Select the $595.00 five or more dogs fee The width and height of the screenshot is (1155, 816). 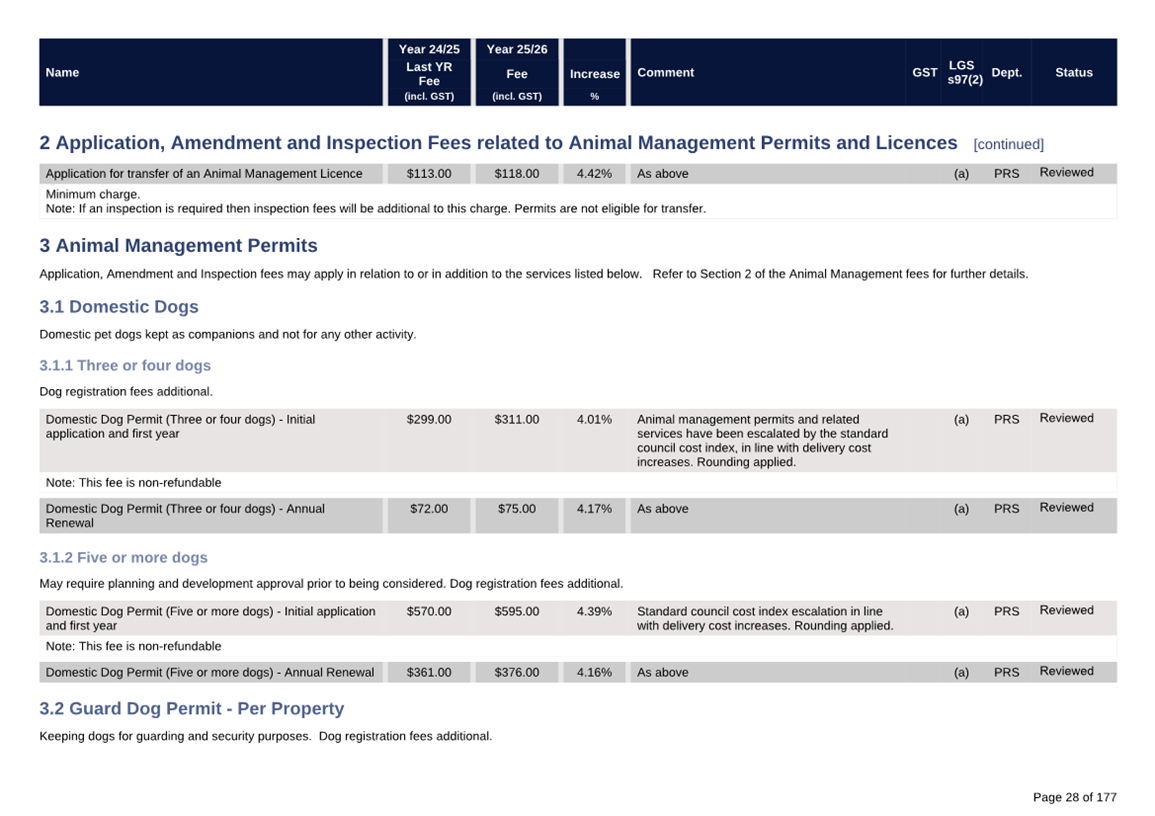coord(516,612)
